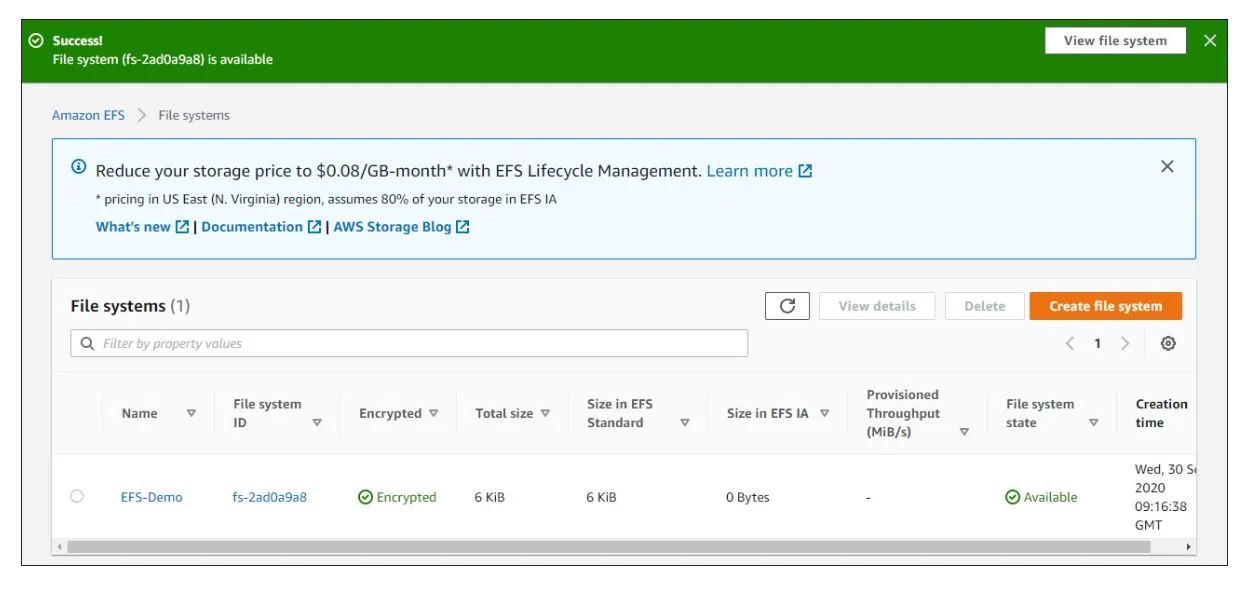Click the Total size 6 KiB cell
Viewport: 1243px width, 593px height.
point(491,497)
